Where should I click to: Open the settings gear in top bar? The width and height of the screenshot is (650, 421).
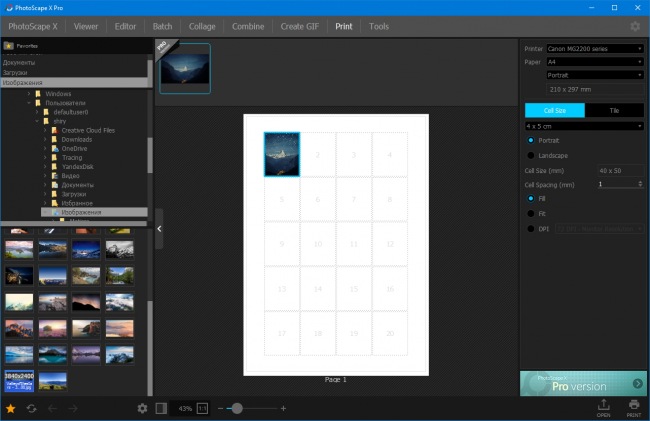coord(635,27)
